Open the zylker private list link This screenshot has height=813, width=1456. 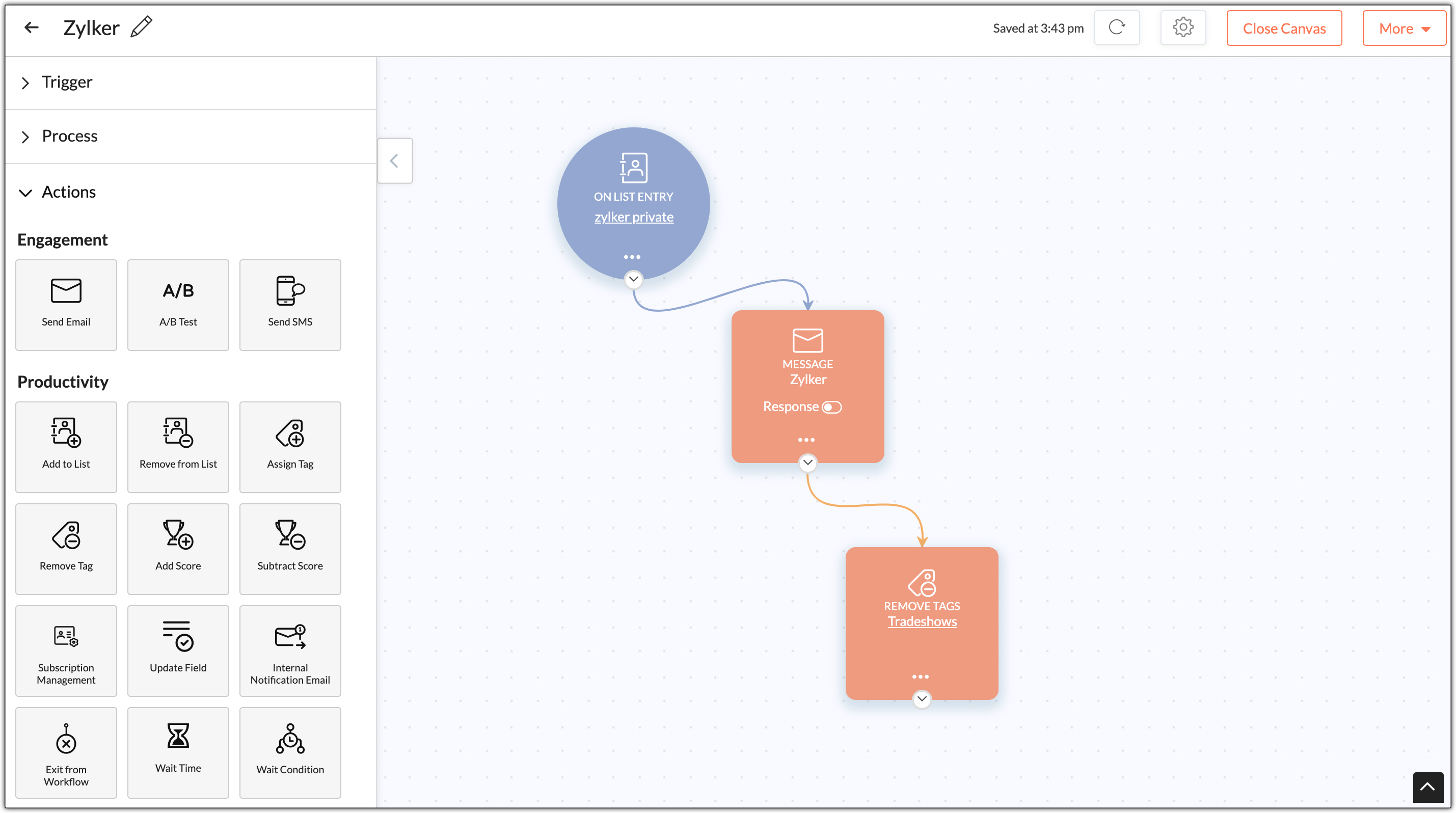(x=634, y=217)
